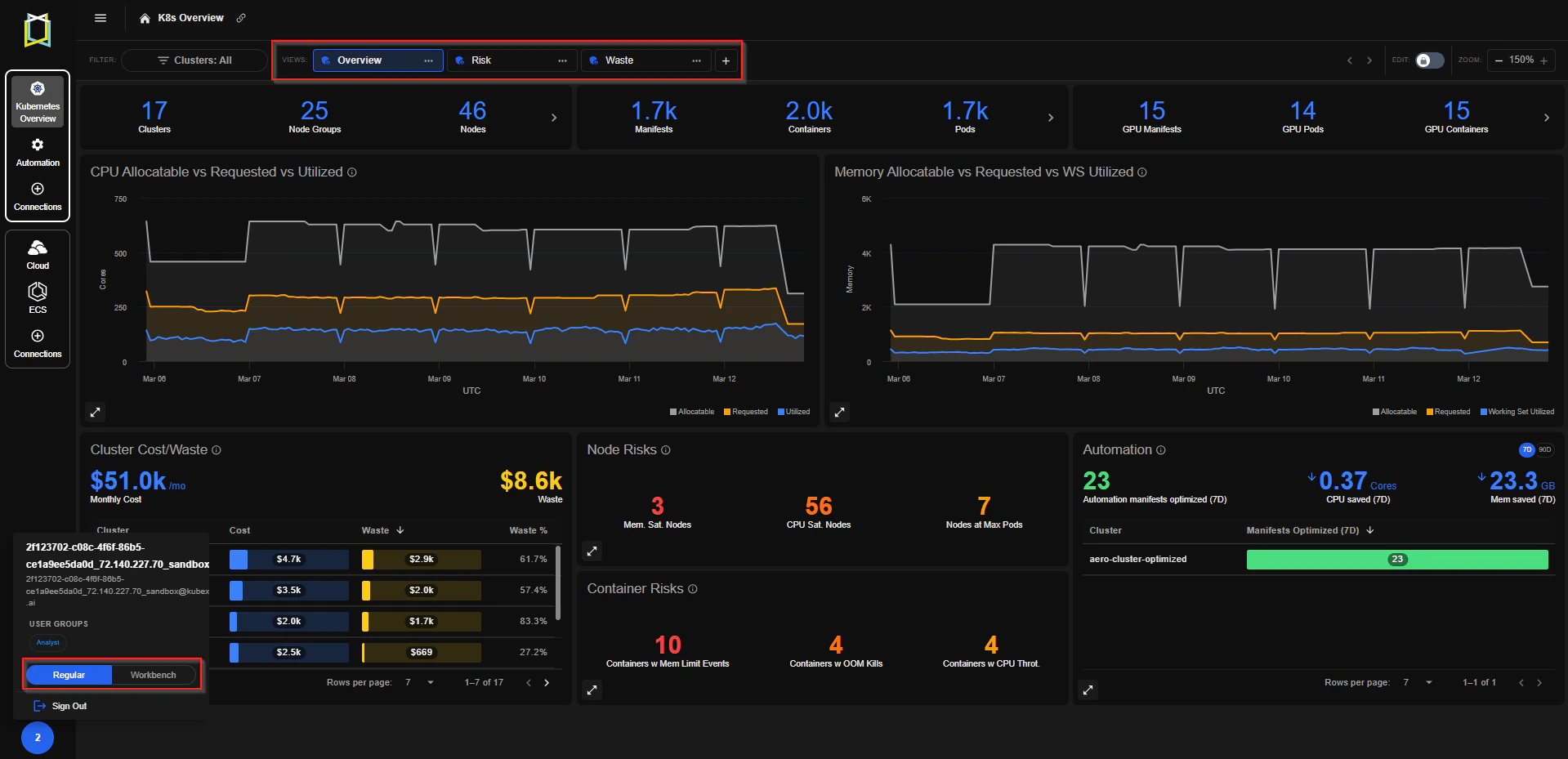Expand the Node Risks panel
1568x759 pixels.
point(592,551)
